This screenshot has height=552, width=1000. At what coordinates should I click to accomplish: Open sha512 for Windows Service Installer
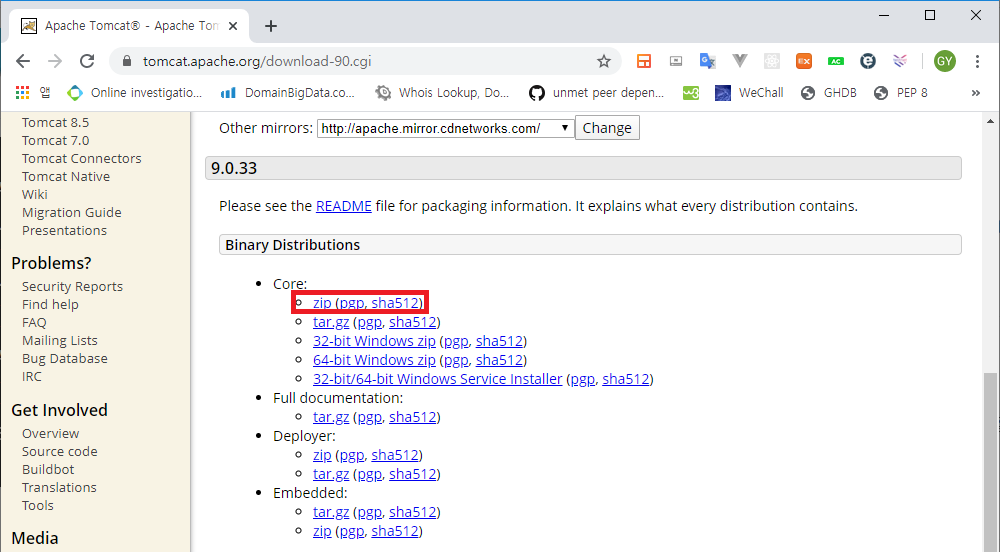626,379
